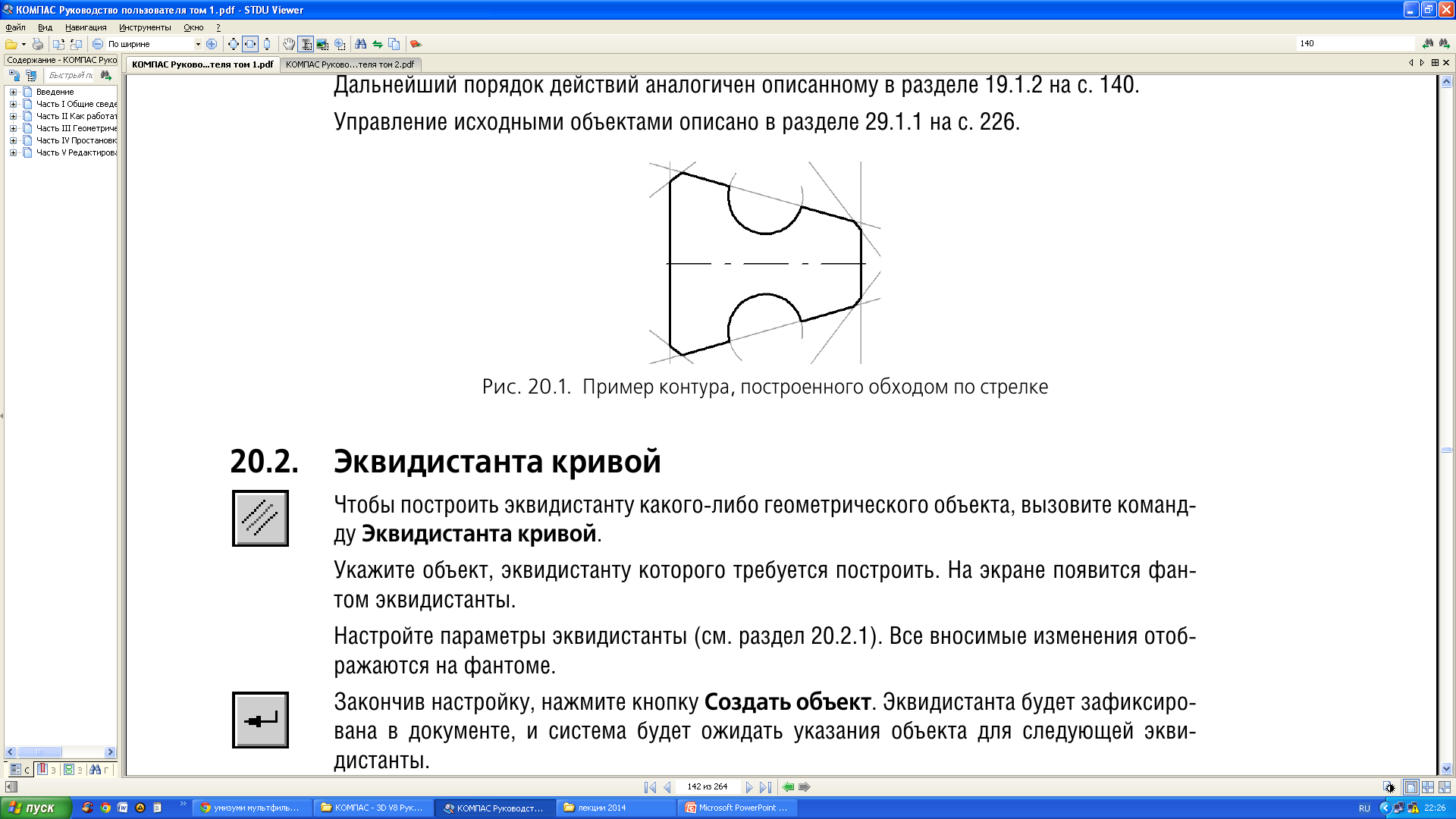This screenshot has height=819, width=1456.
Task: Click the zoom in plus icon
Action: point(212,44)
